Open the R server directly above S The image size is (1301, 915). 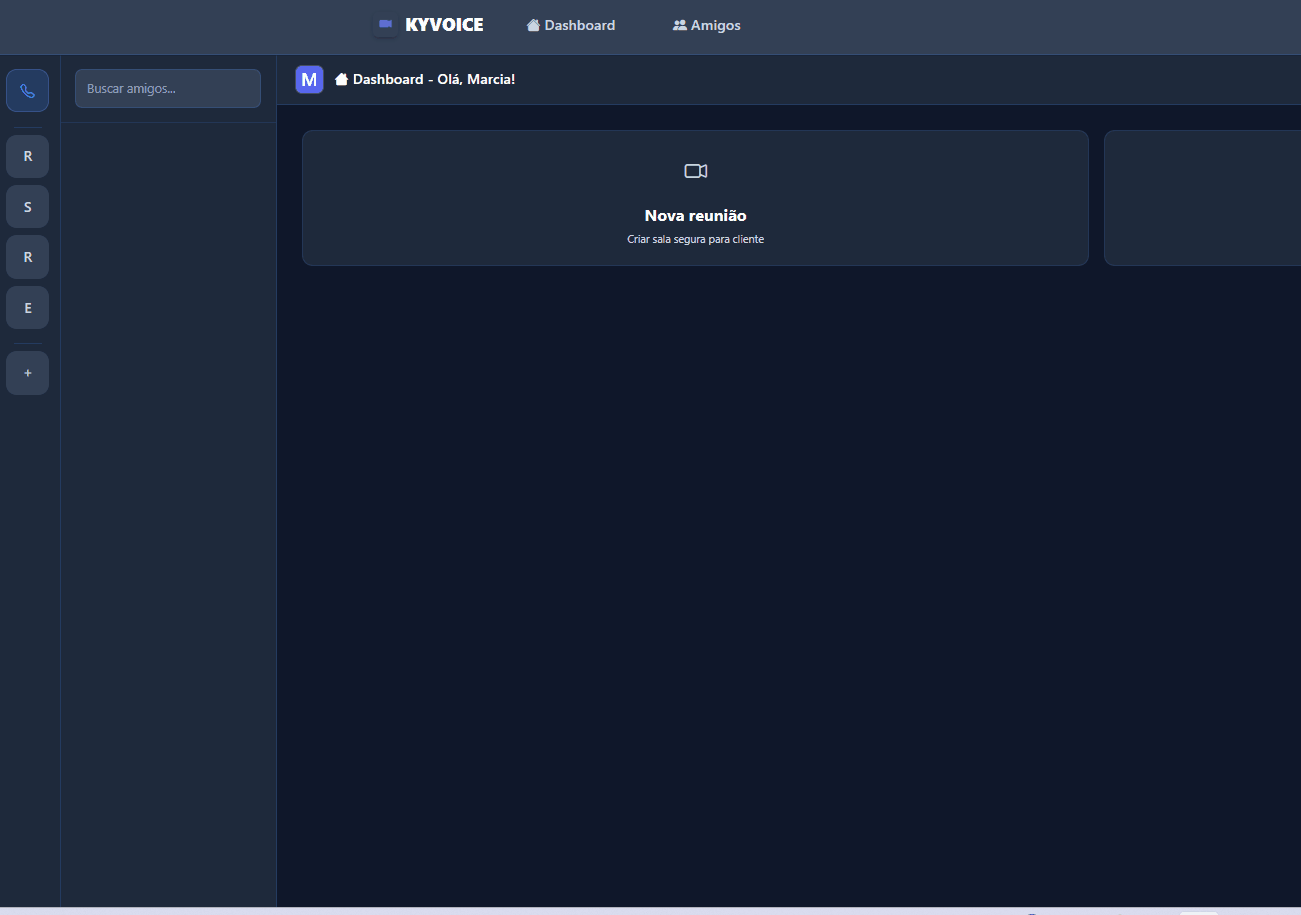[x=27, y=157]
